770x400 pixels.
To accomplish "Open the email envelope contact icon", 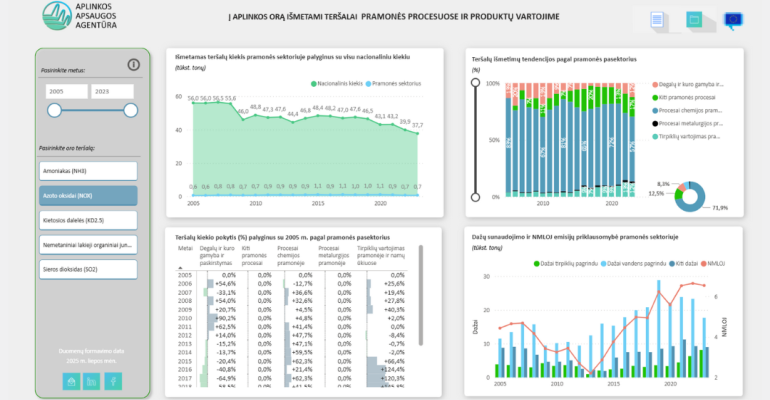I will (71, 381).
